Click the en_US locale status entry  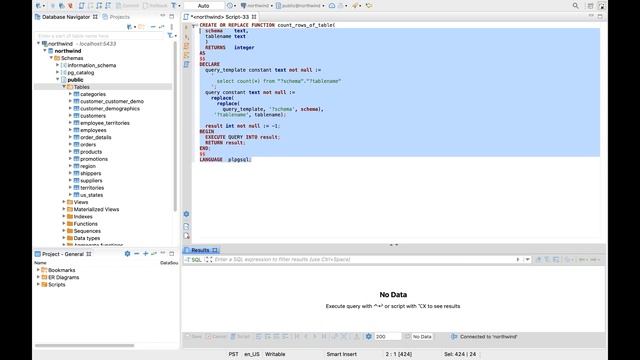pyautogui.click(x=252, y=354)
